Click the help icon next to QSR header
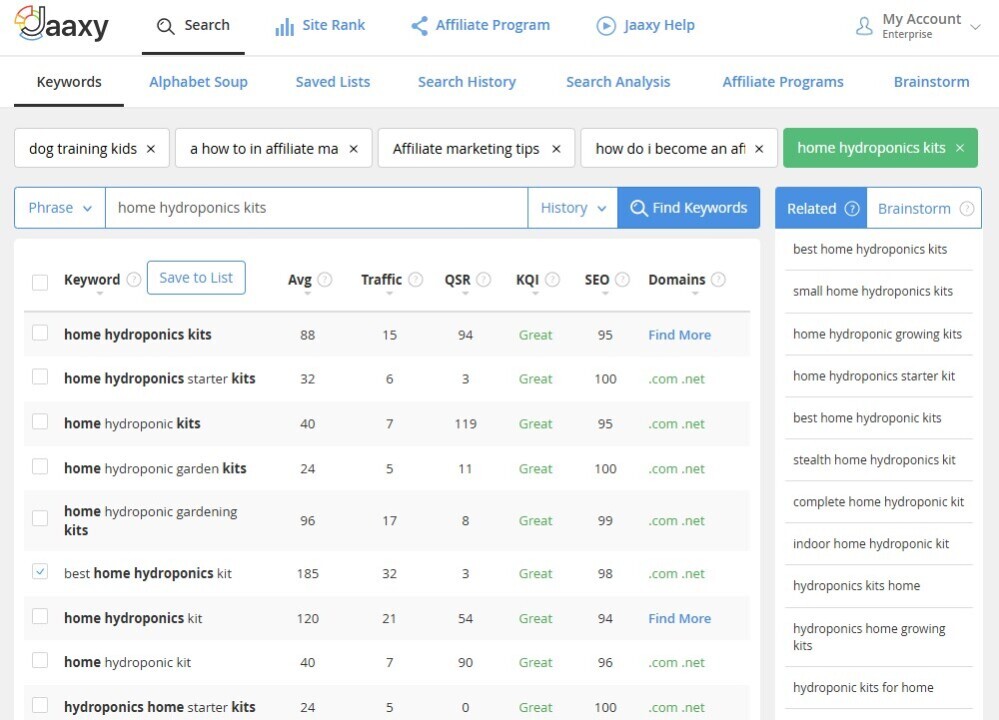Screen dimensions: 999x720 pyautogui.click(x=484, y=279)
